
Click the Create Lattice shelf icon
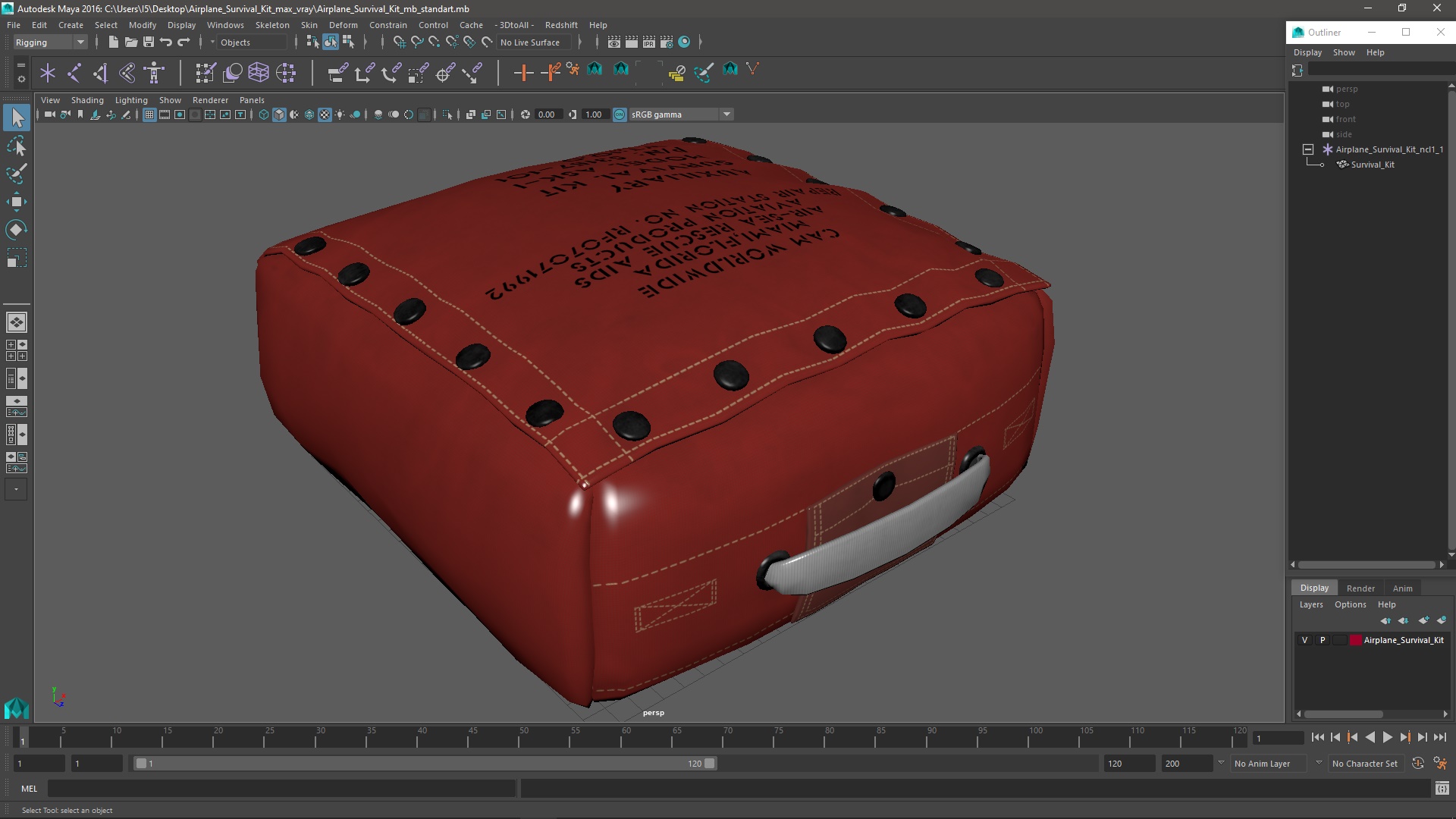(259, 73)
